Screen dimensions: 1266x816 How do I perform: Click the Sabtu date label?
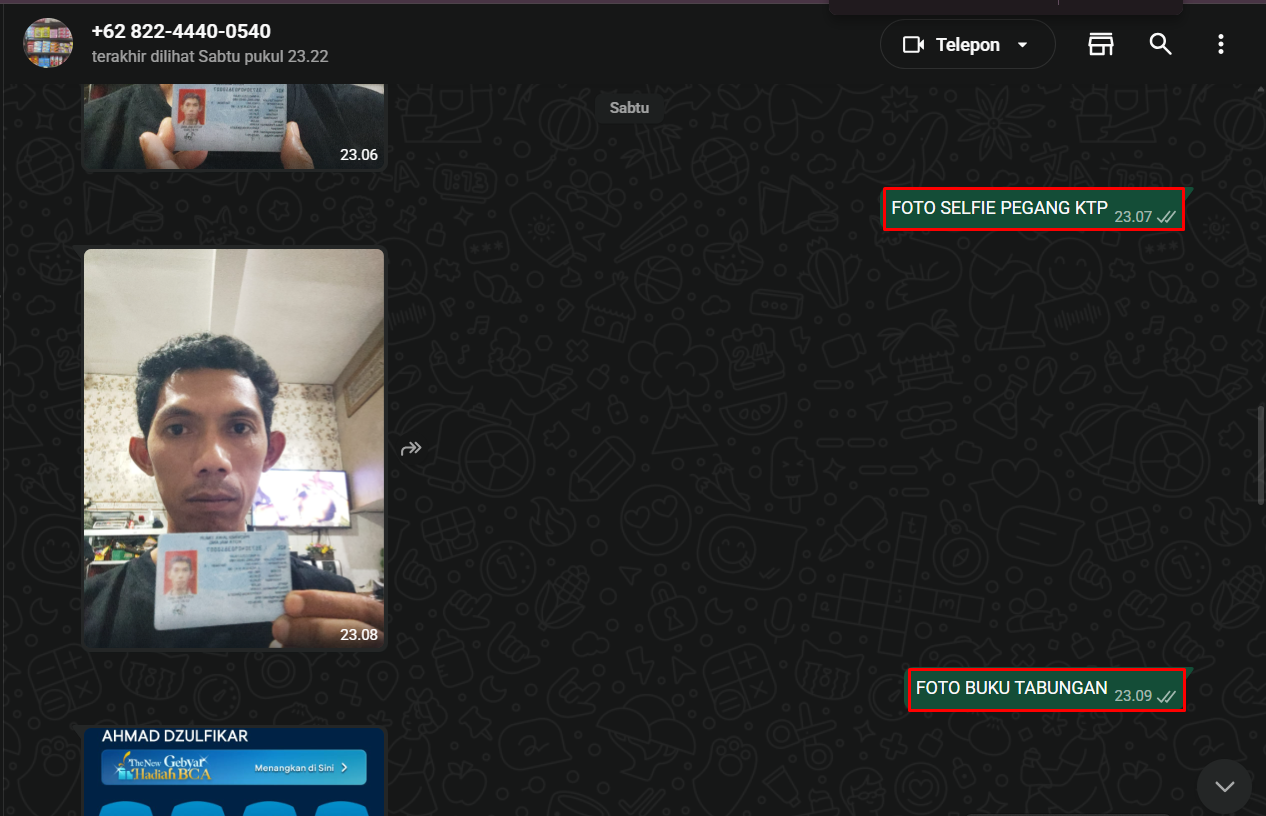629,107
